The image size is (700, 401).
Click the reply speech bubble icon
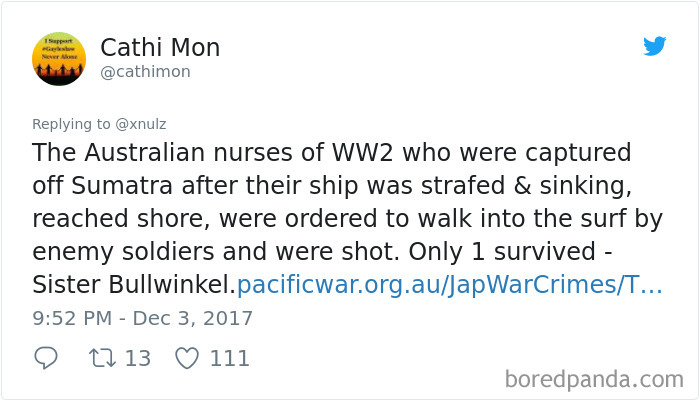(45, 358)
